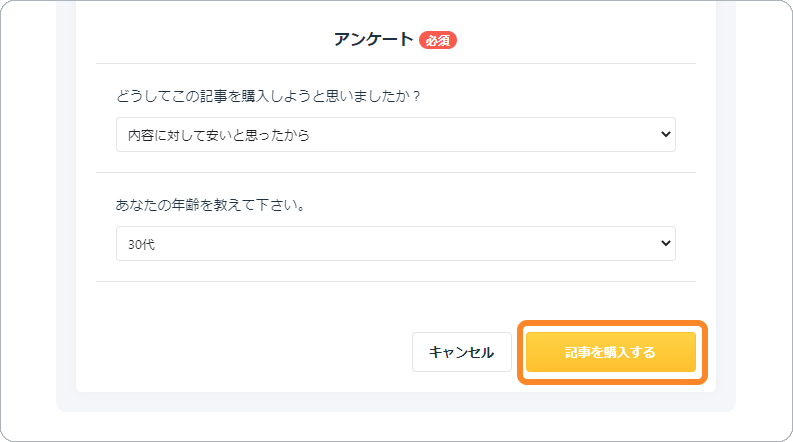Confirm purchase with the yellow button

610,352
